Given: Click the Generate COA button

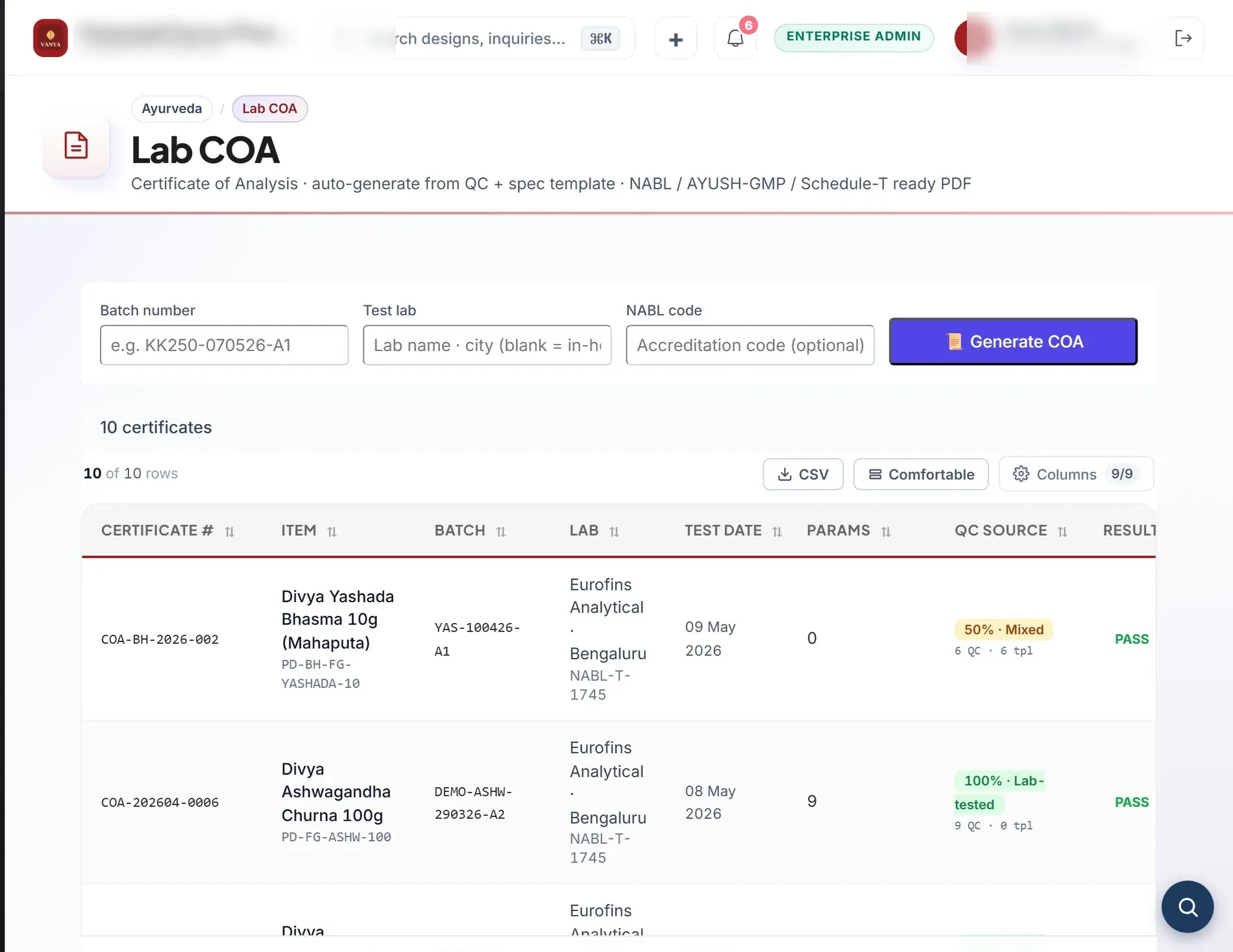Looking at the screenshot, I should pos(1013,341).
